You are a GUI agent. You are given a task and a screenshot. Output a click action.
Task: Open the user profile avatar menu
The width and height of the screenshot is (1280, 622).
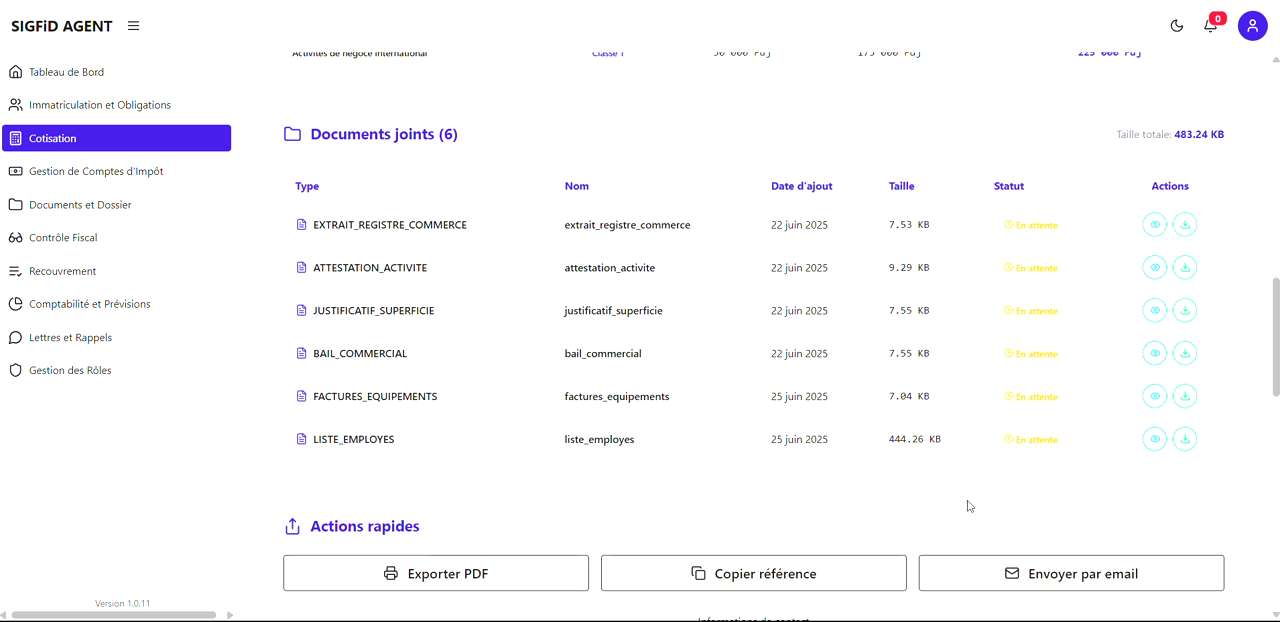(1252, 26)
